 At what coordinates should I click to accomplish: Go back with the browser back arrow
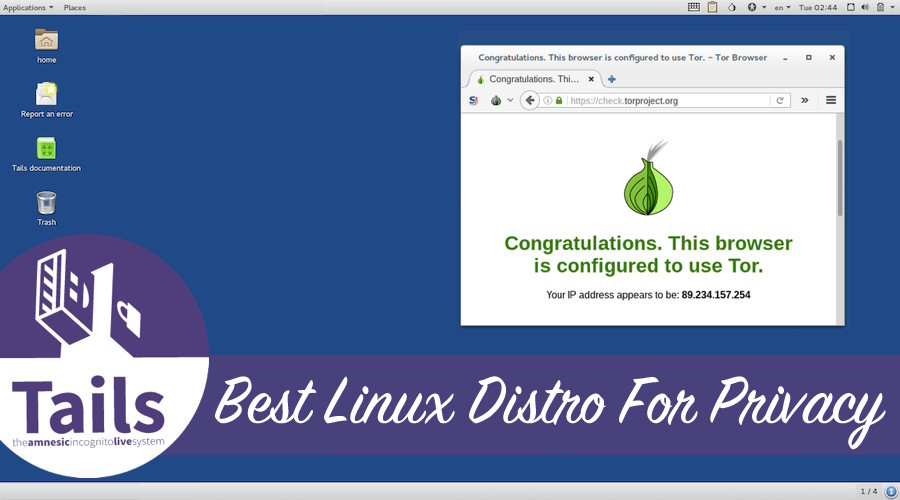pyautogui.click(x=530, y=100)
